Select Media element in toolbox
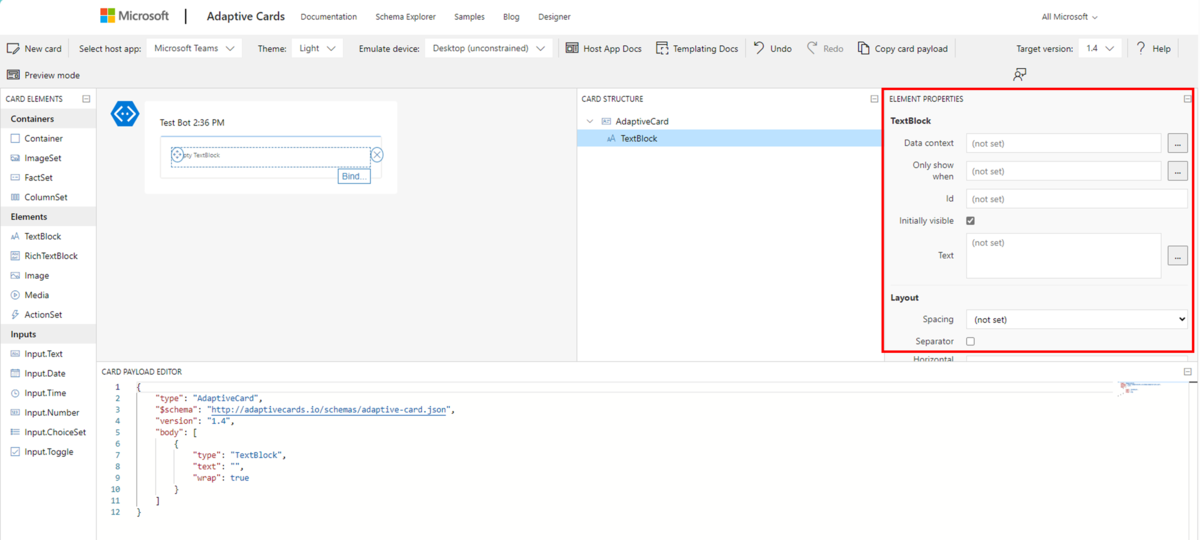The height and width of the screenshot is (540, 1200). tap(48, 295)
